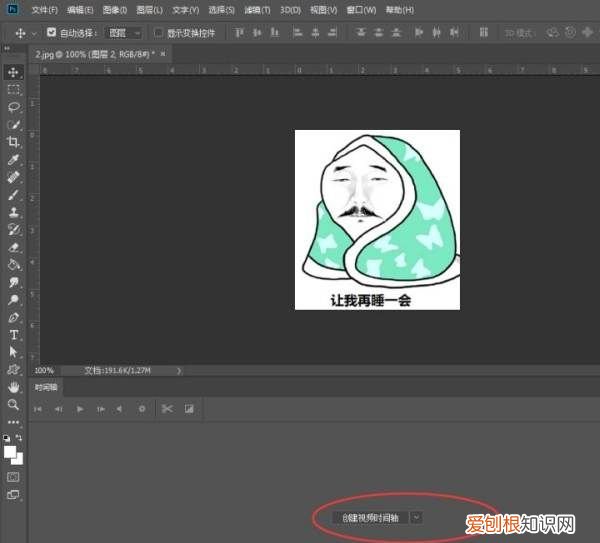
Task: Open the 编辑(E) menu
Action: (80, 10)
